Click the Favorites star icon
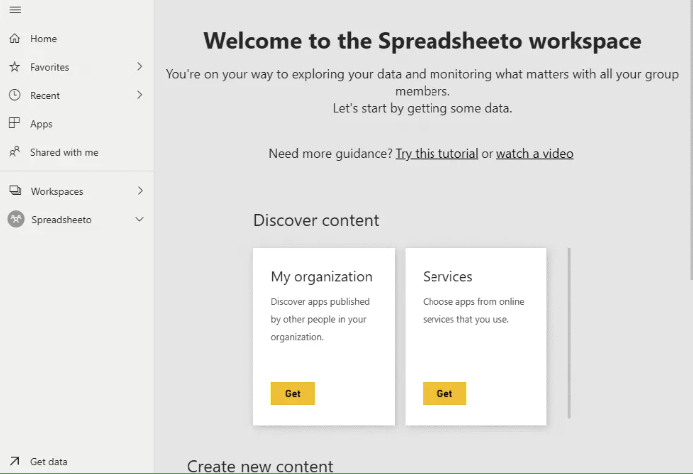This screenshot has width=693, height=474. [14, 67]
